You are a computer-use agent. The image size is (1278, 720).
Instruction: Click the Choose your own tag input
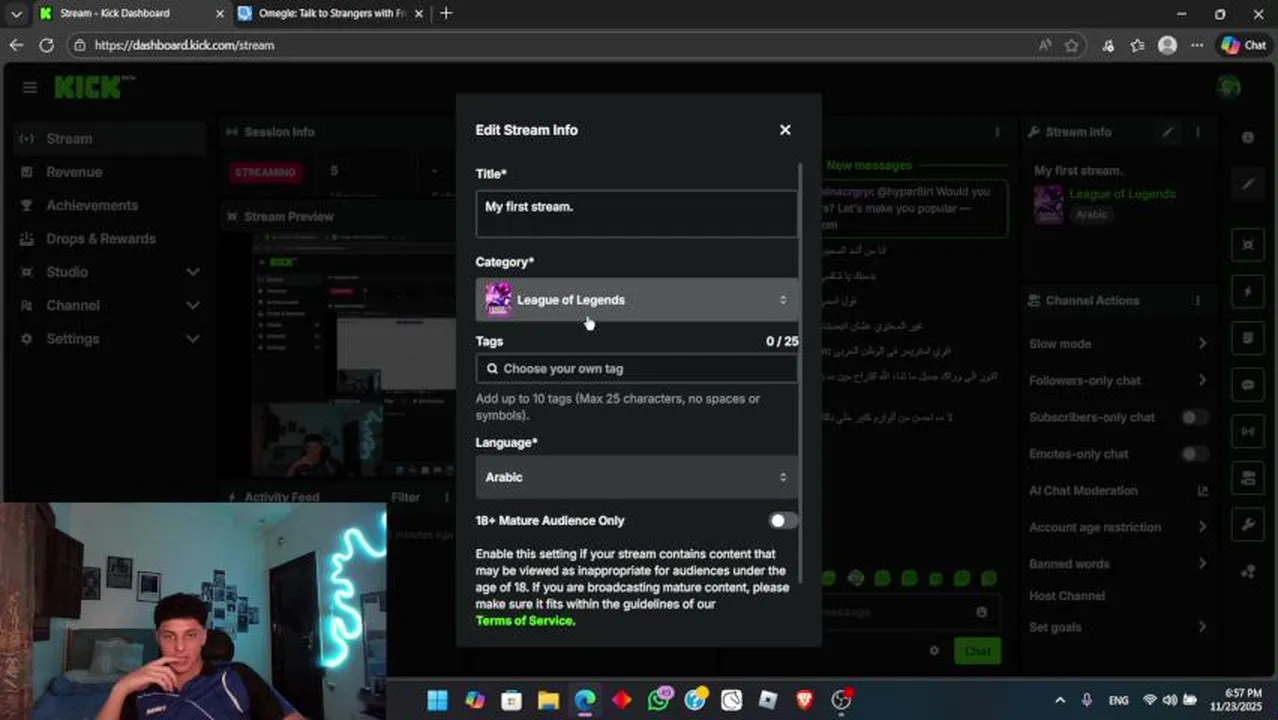637,369
